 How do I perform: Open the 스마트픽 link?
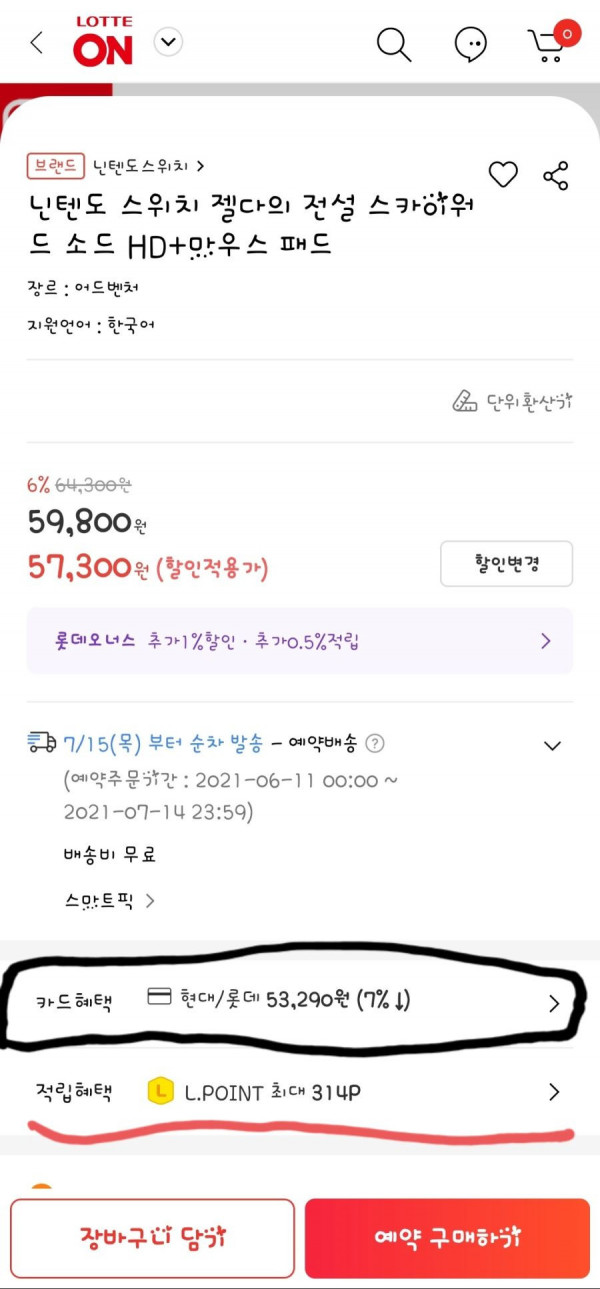pyautogui.click(x=110, y=900)
